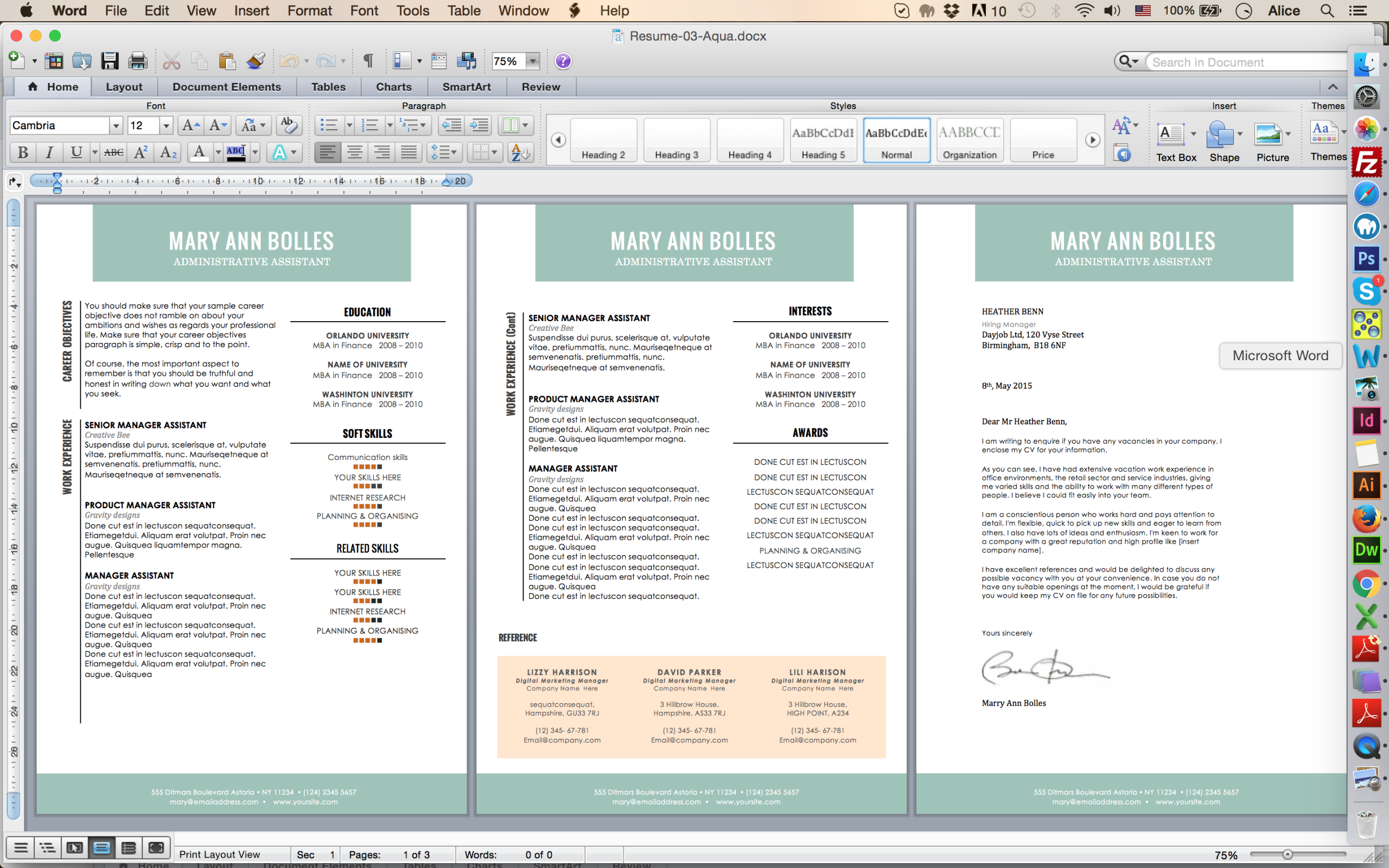The width and height of the screenshot is (1389, 868).
Task: Expand numbered list options arrow
Action: pyautogui.click(x=390, y=125)
